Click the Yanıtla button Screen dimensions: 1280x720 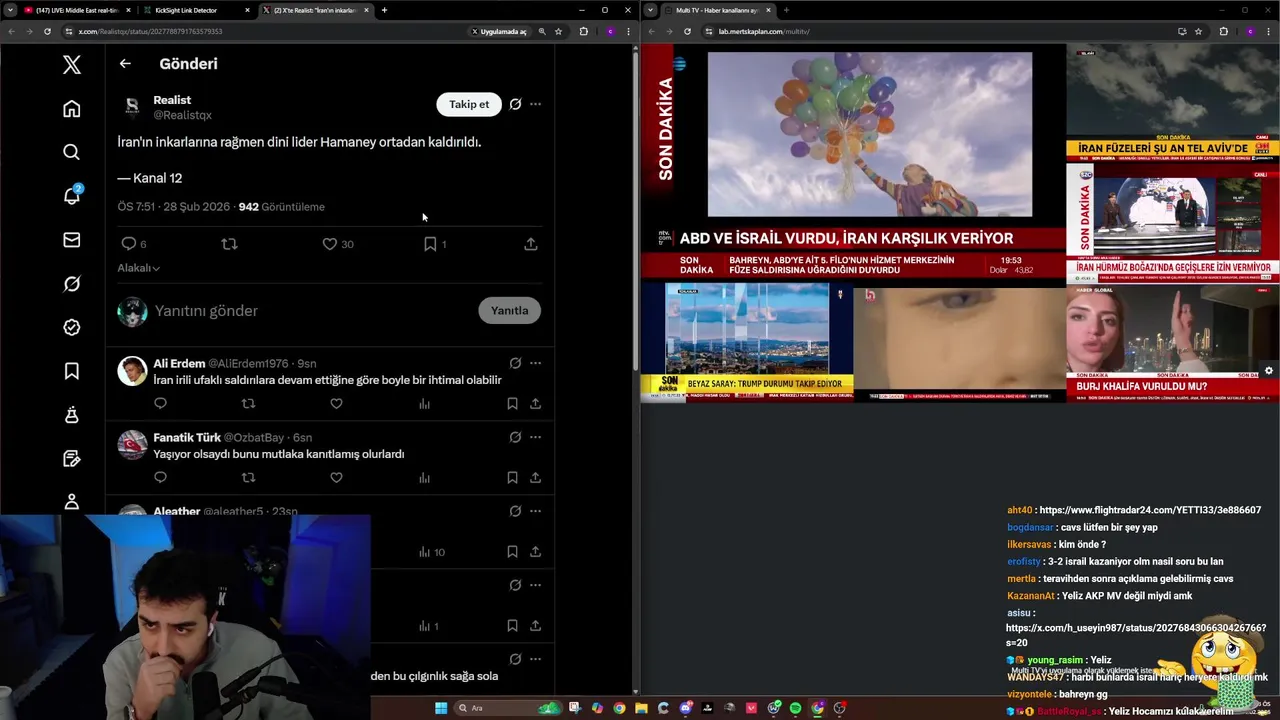pyautogui.click(x=509, y=310)
